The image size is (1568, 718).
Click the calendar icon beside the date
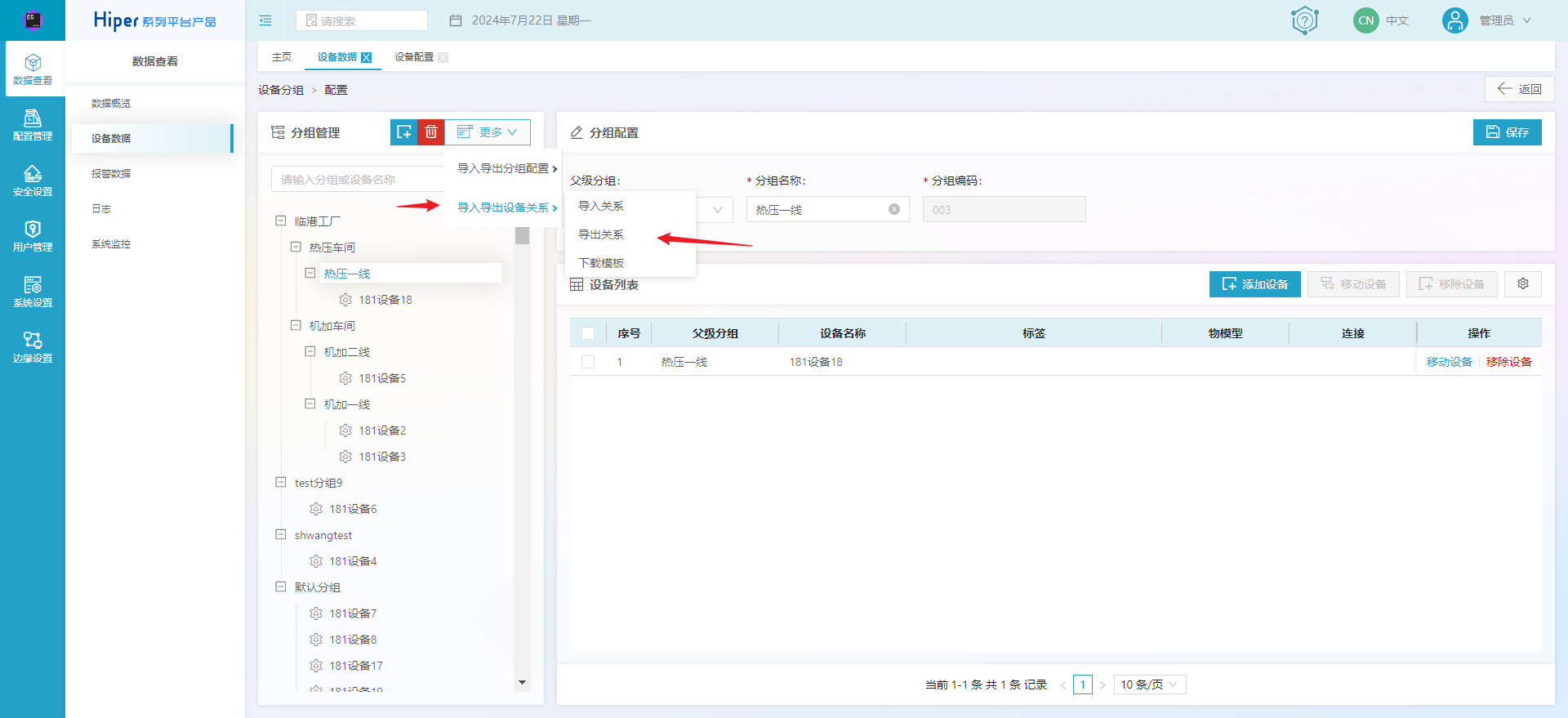pyautogui.click(x=456, y=20)
